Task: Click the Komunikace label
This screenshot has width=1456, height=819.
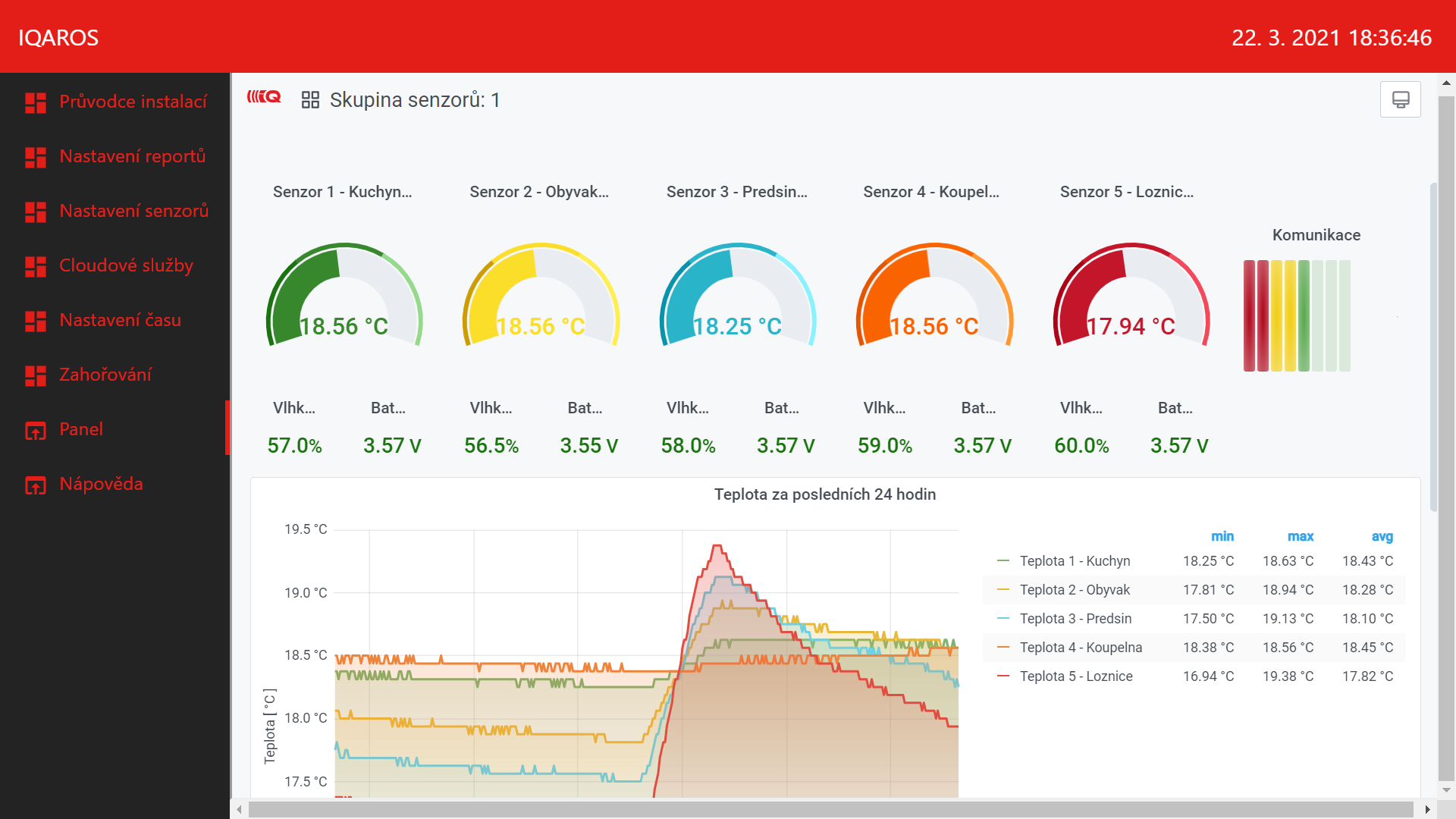Action: (x=1316, y=235)
